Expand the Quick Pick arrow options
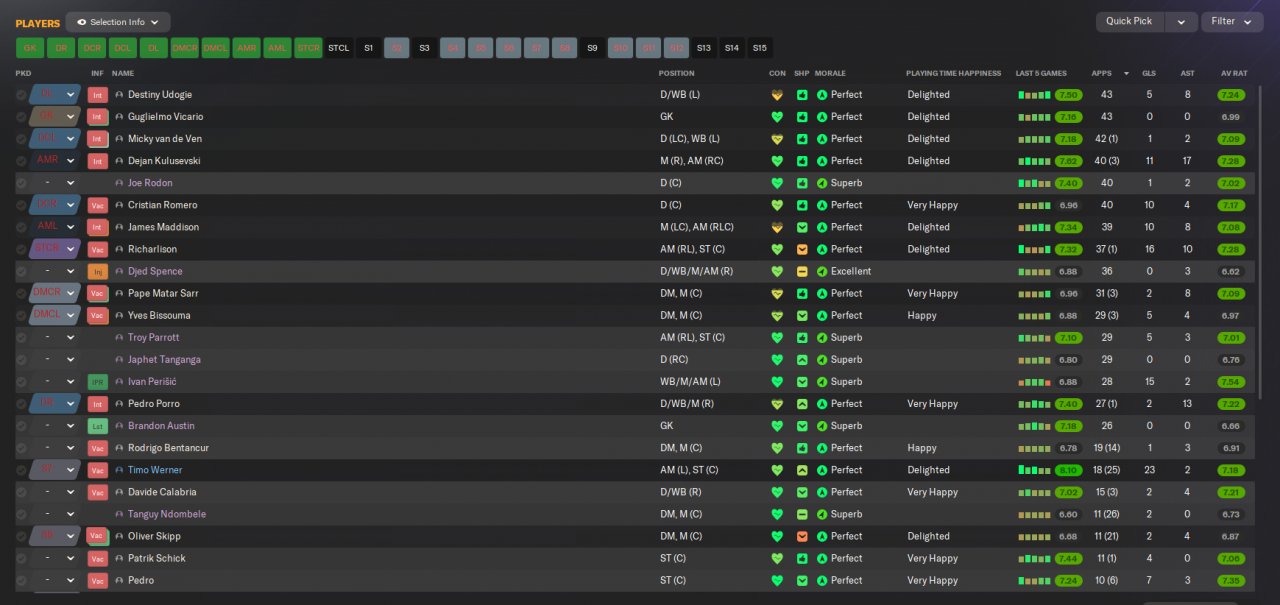 [x=1181, y=21]
